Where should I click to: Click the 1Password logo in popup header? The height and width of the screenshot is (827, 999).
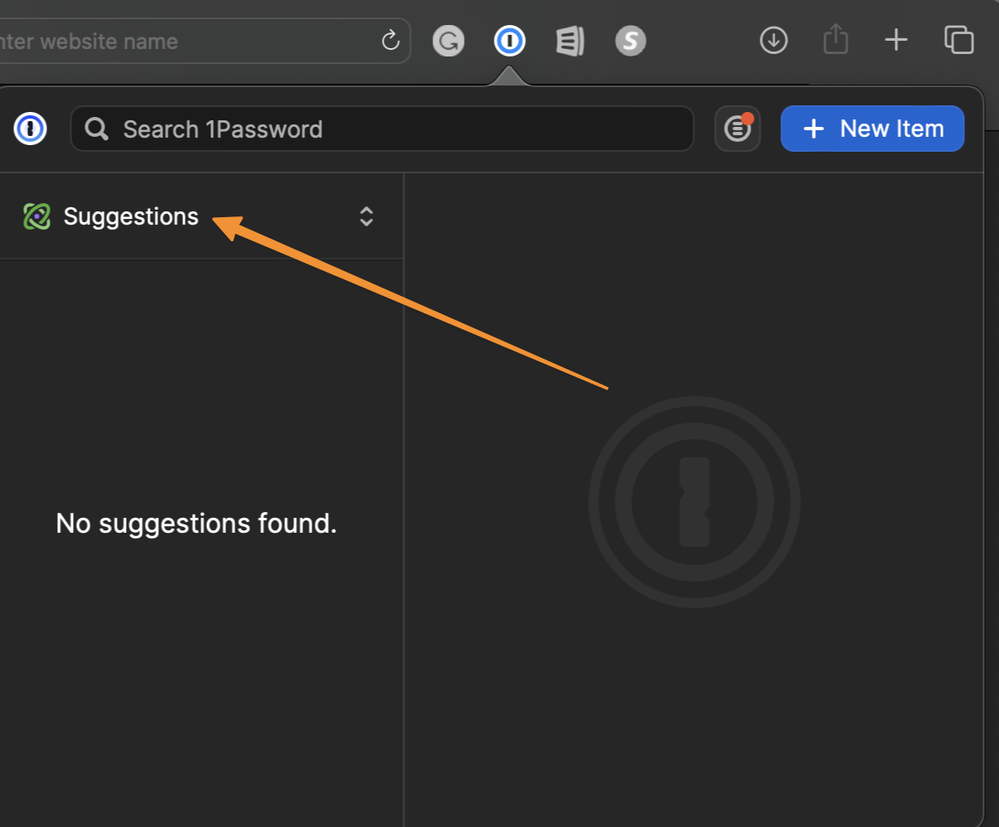(x=30, y=129)
